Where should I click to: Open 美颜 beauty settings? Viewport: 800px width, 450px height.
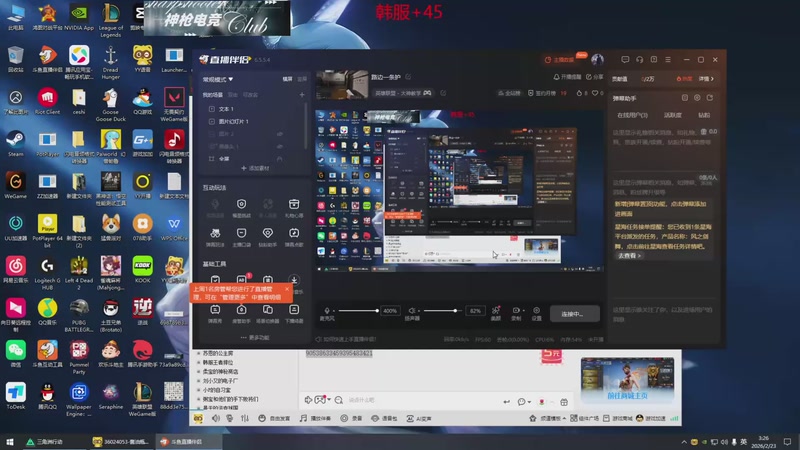496,313
